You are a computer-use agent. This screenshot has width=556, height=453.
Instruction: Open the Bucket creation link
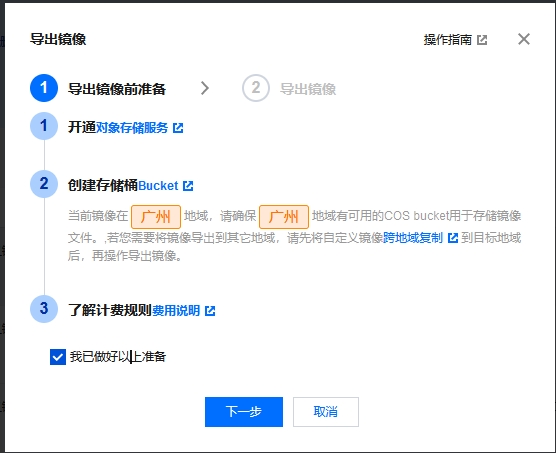point(158,186)
